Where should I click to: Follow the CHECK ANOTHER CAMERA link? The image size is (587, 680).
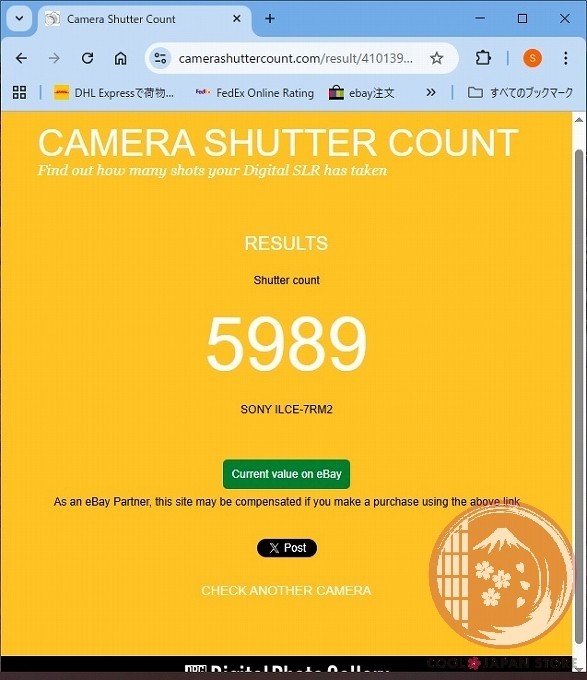286,591
